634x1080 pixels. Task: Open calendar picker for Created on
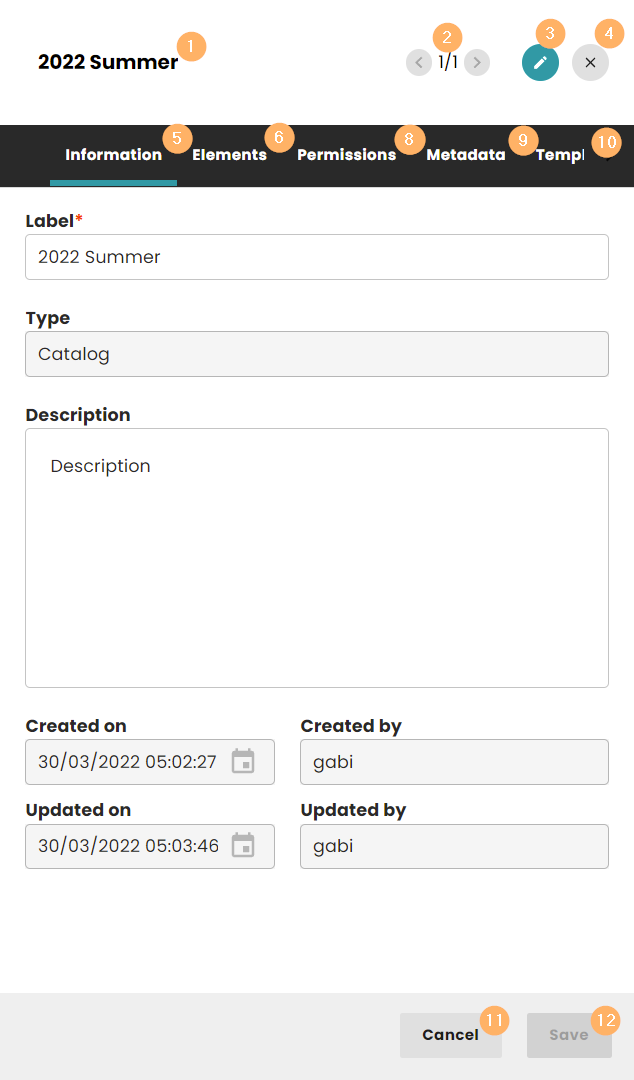coord(243,761)
